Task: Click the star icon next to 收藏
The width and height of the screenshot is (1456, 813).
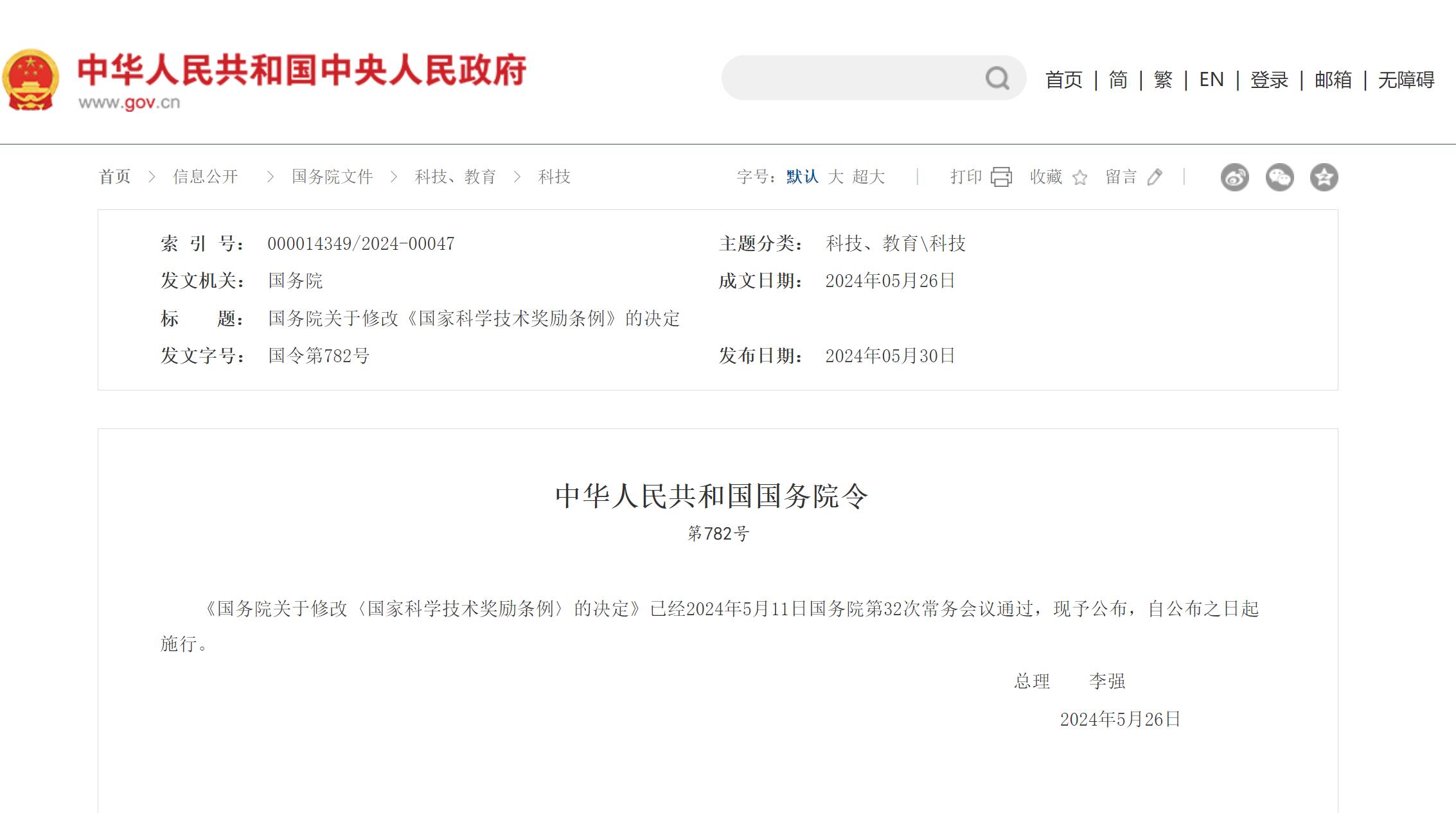Action: [x=1080, y=177]
